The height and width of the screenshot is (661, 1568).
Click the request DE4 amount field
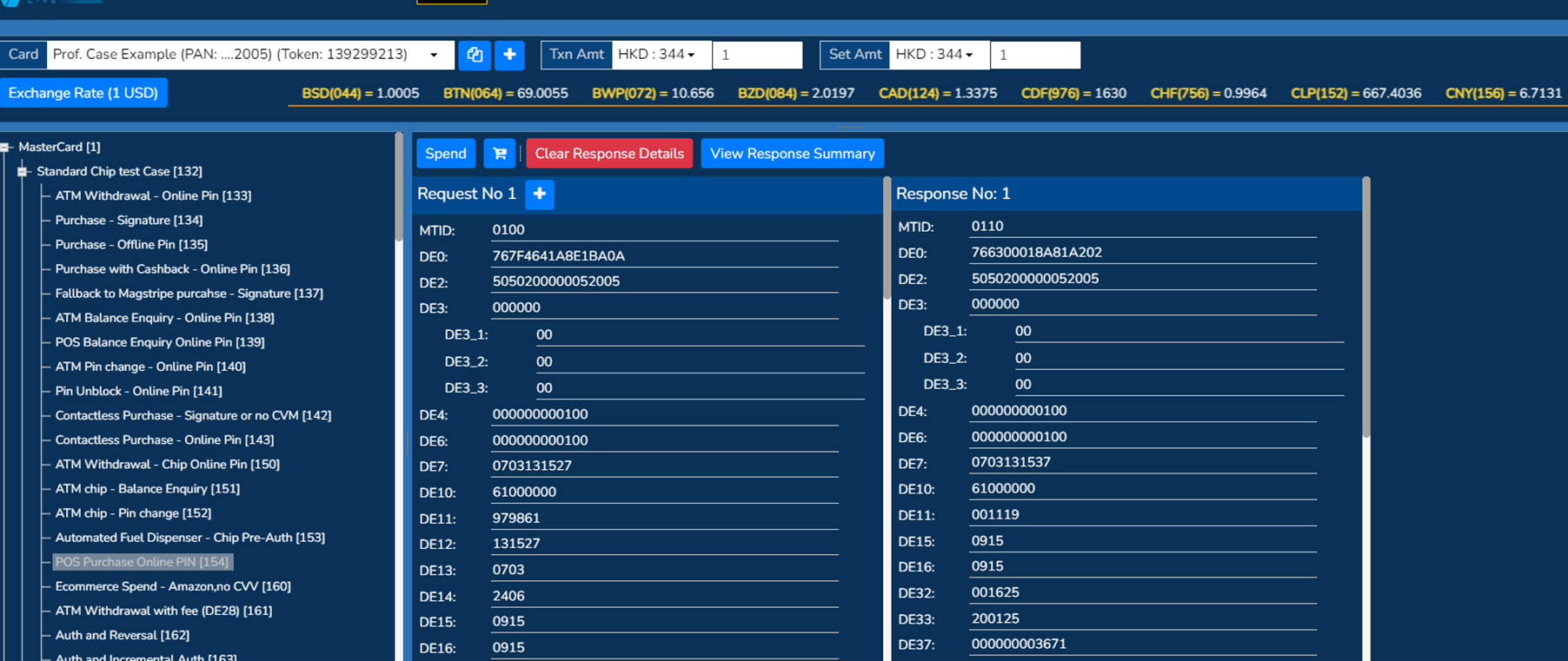pos(664,414)
